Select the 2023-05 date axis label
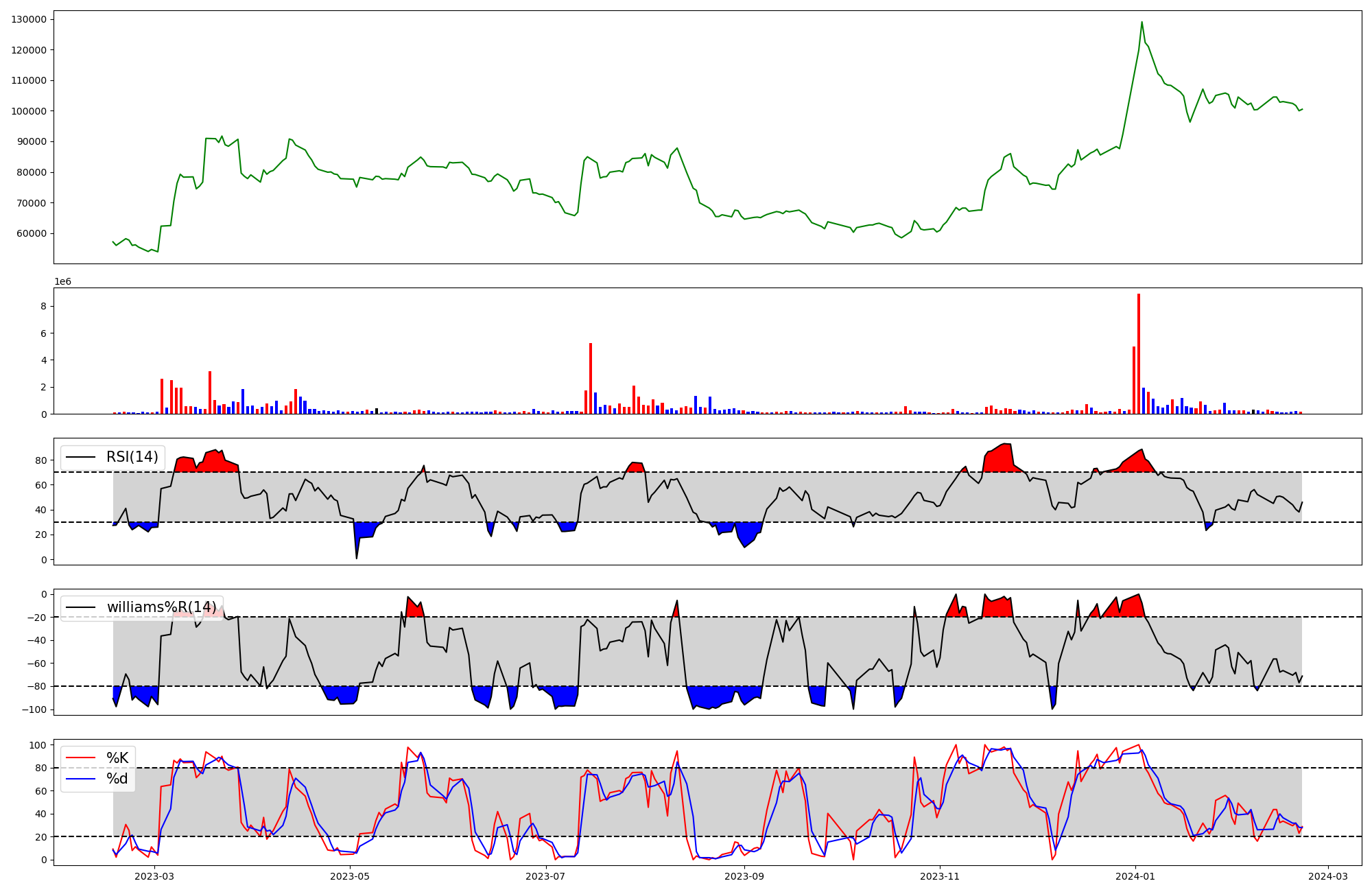Viewport: 1372px width, 892px height. [351, 876]
